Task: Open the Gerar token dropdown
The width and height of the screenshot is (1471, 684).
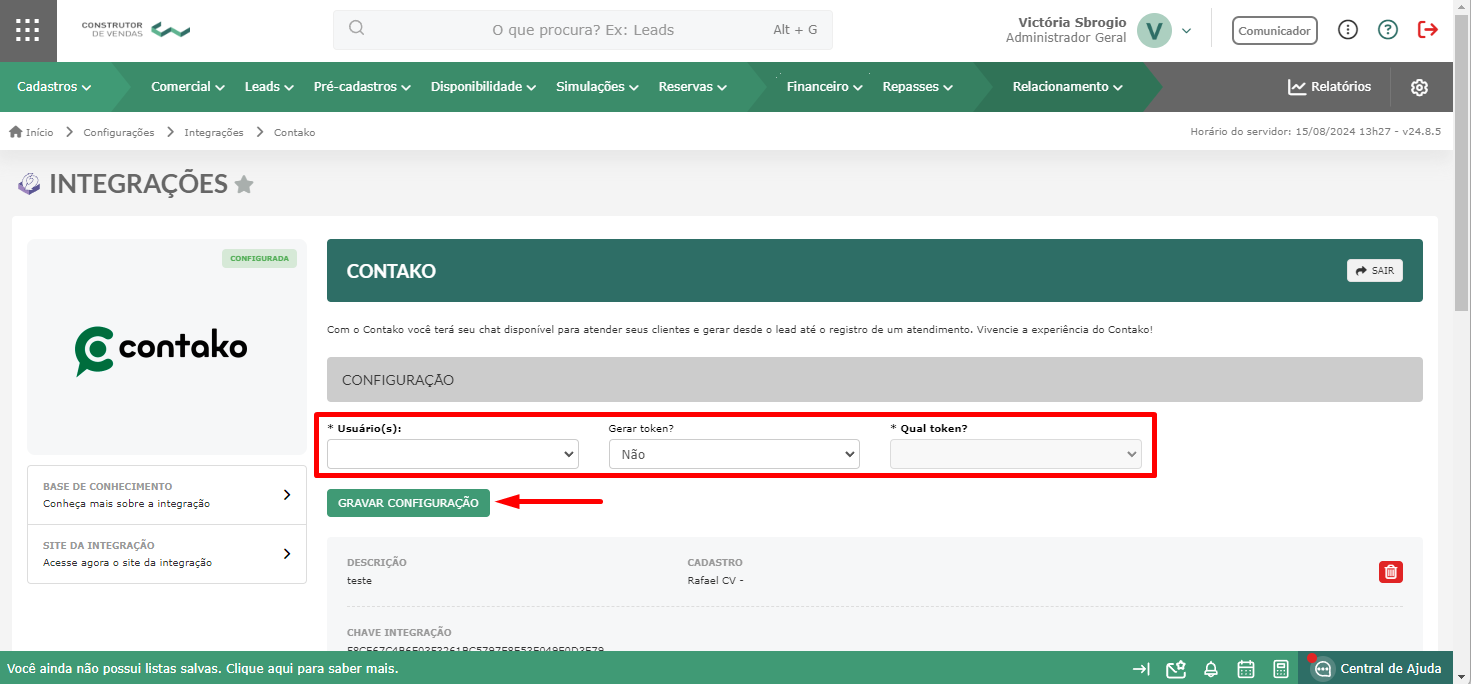Action: tap(734, 454)
